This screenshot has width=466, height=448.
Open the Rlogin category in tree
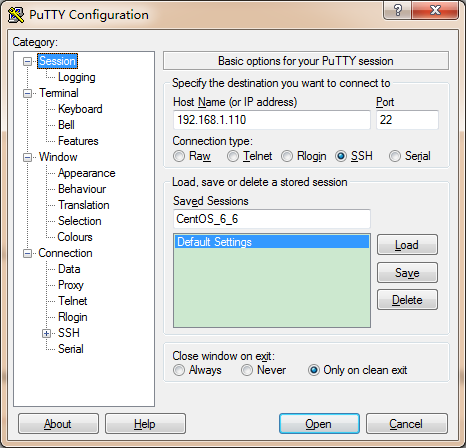click(73, 317)
